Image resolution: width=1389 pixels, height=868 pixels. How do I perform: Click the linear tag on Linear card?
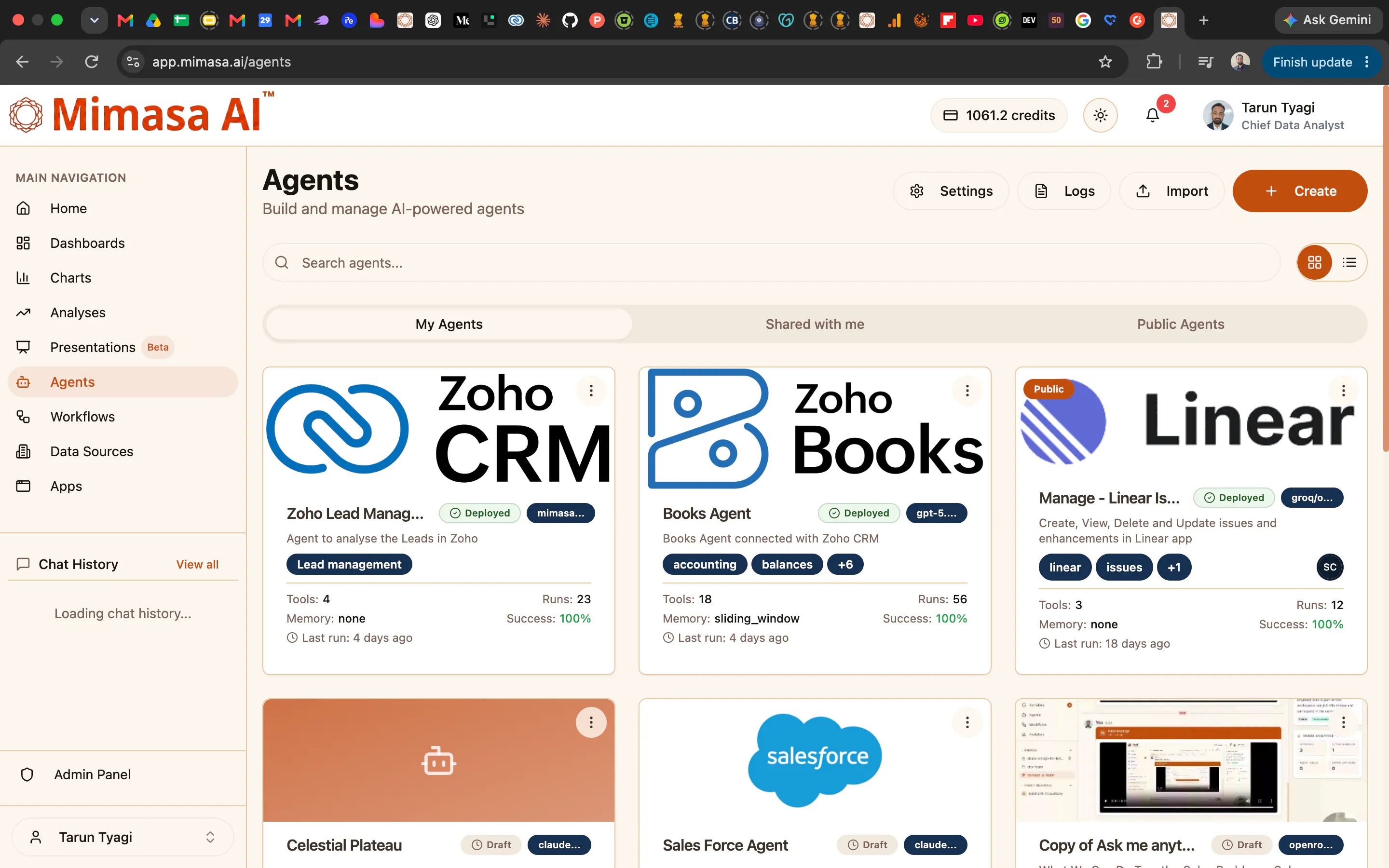pyautogui.click(x=1065, y=567)
